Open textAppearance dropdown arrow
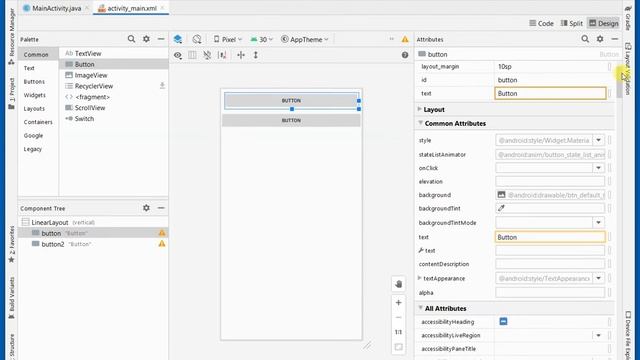This screenshot has height=360, width=640. tap(598, 278)
